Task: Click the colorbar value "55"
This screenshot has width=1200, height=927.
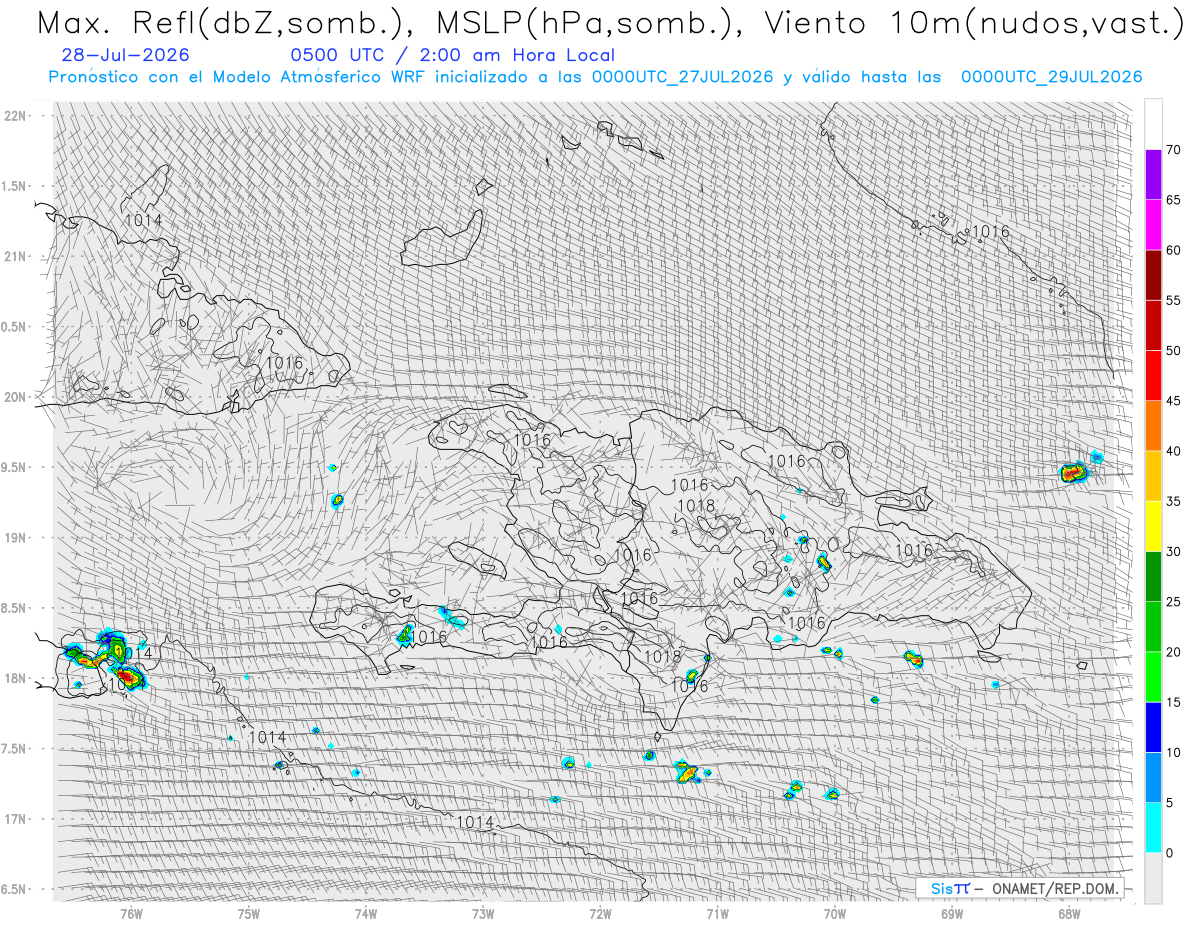Action: [x=1174, y=300]
